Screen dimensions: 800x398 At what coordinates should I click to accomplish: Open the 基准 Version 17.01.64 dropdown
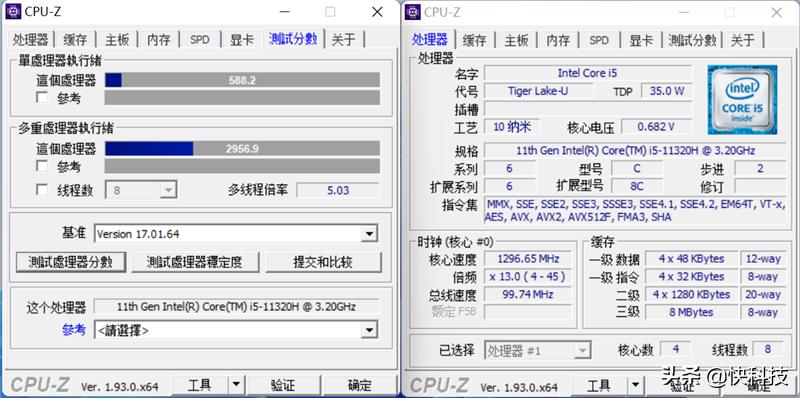coord(236,234)
